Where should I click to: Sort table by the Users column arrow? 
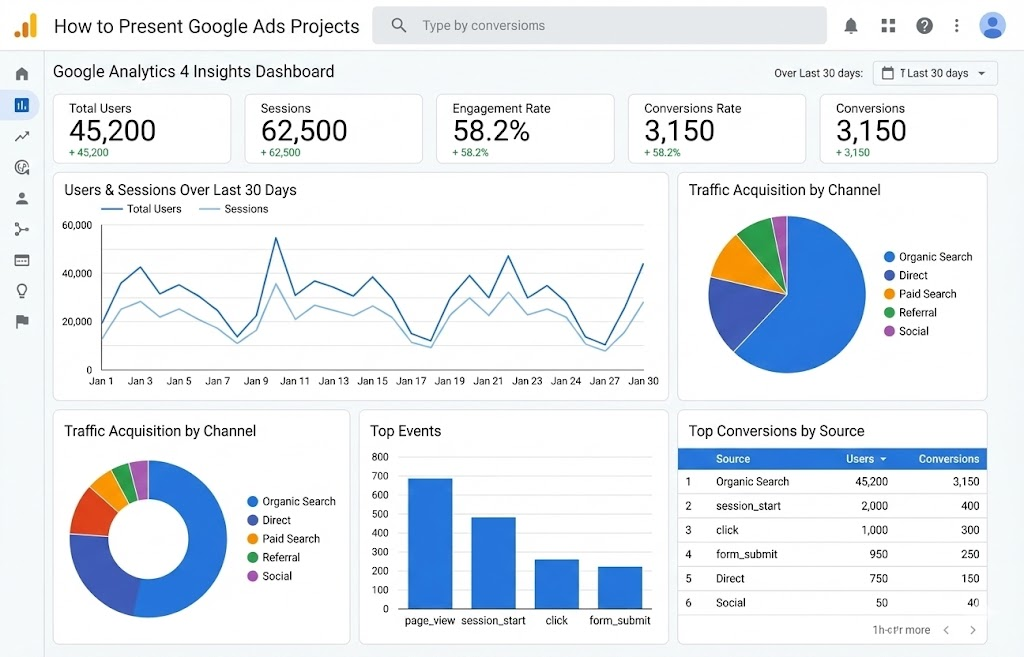883,460
